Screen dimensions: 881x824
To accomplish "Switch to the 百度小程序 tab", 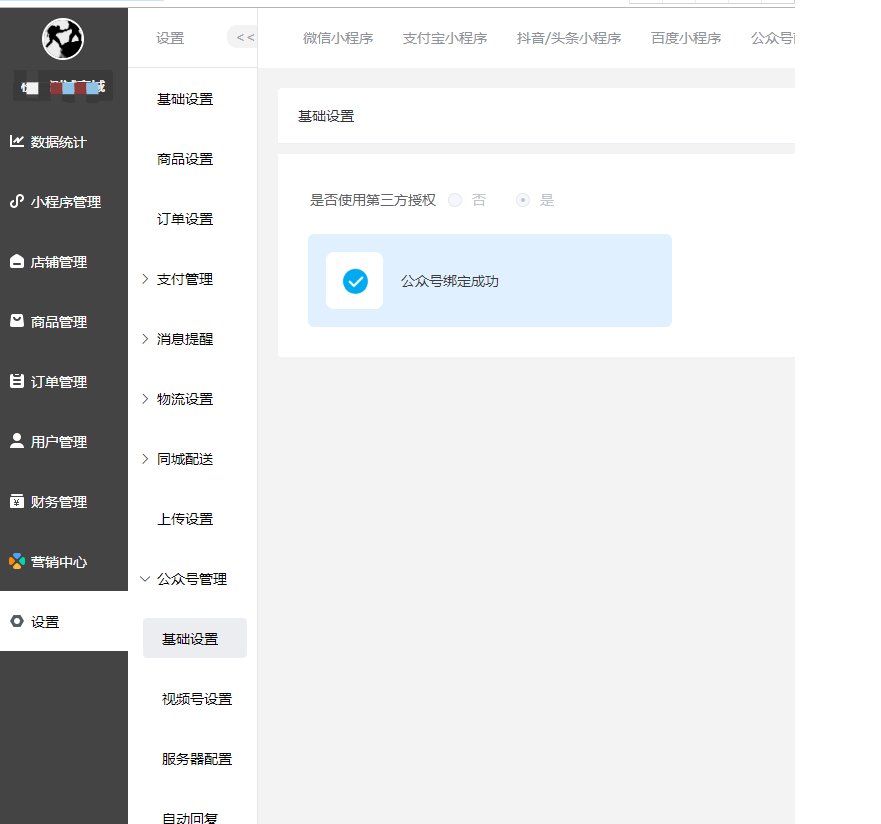I will 686,39.
